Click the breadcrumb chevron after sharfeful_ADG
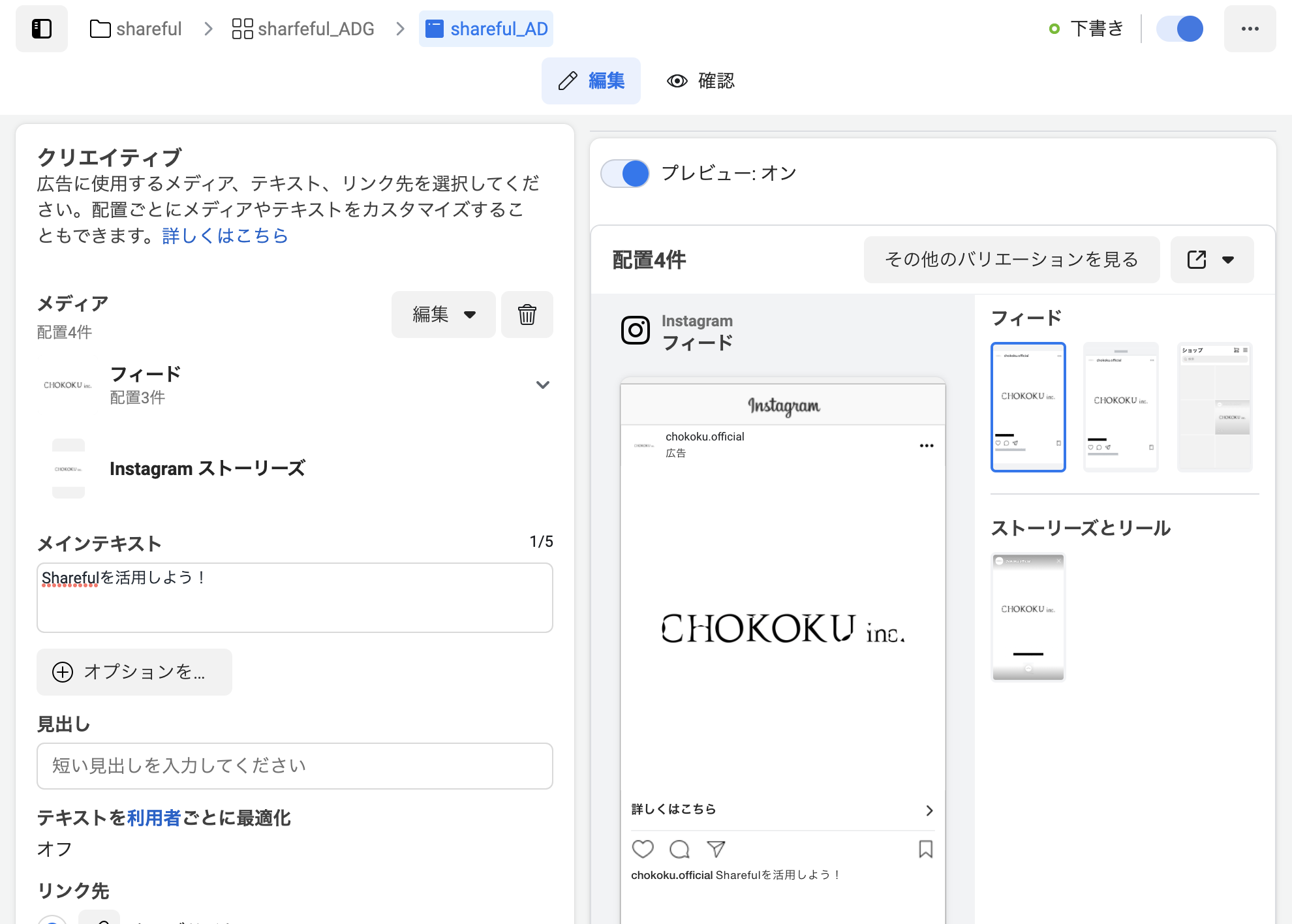Screen dimensions: 1292x924 pos(400,29)
